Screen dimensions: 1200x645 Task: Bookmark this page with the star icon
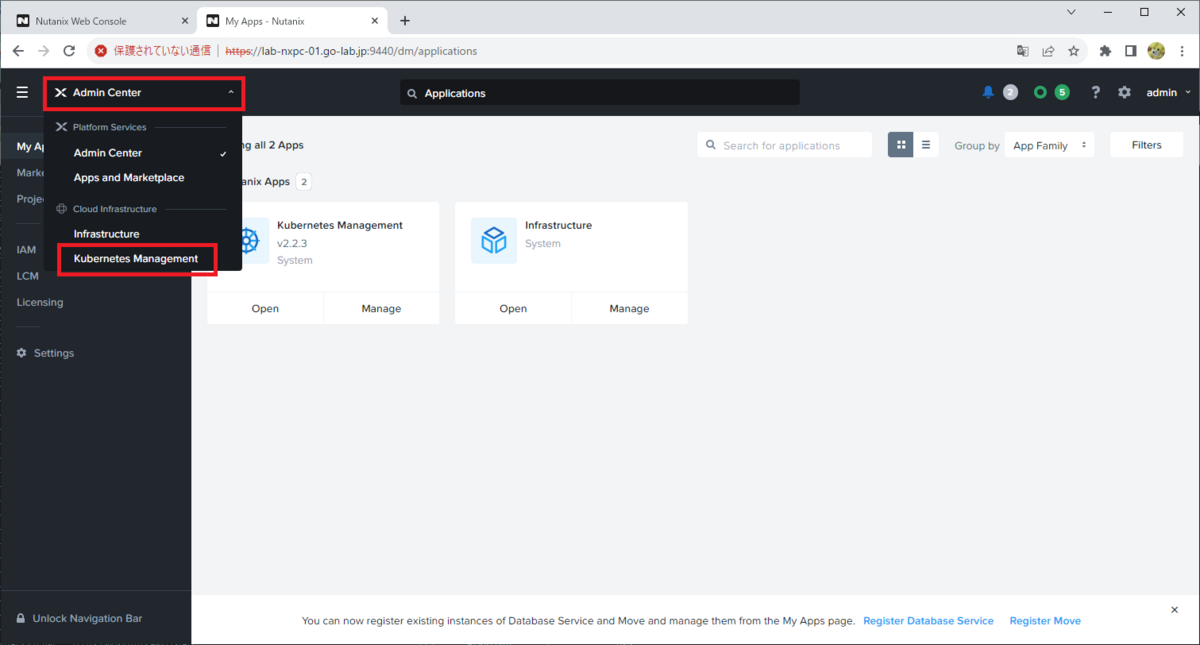1074,51
